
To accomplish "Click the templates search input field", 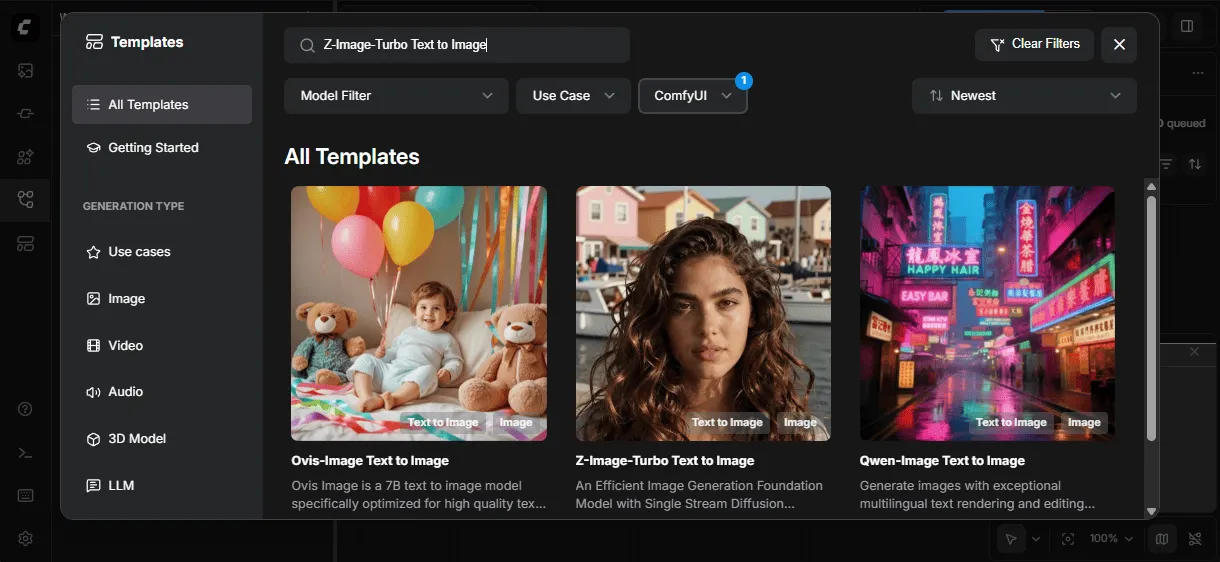I will click(457, 45).
